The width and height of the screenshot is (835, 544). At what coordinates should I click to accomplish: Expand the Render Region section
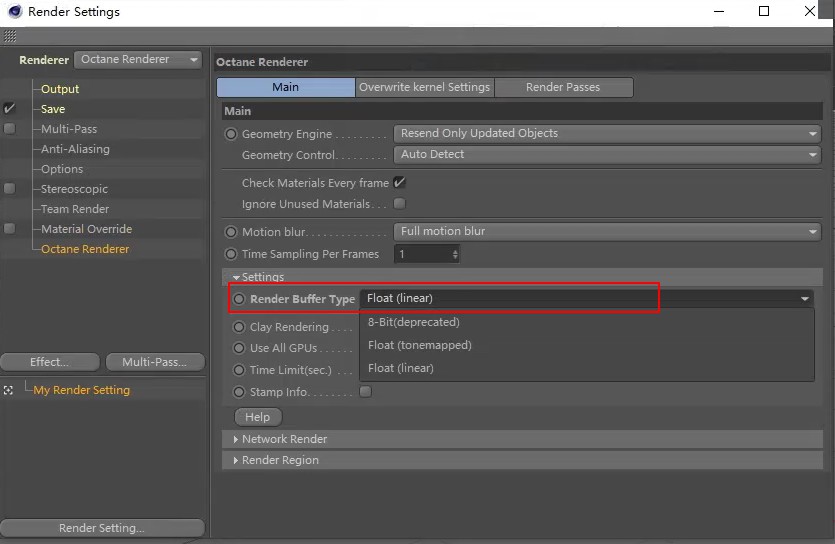(x=235, y=460)
